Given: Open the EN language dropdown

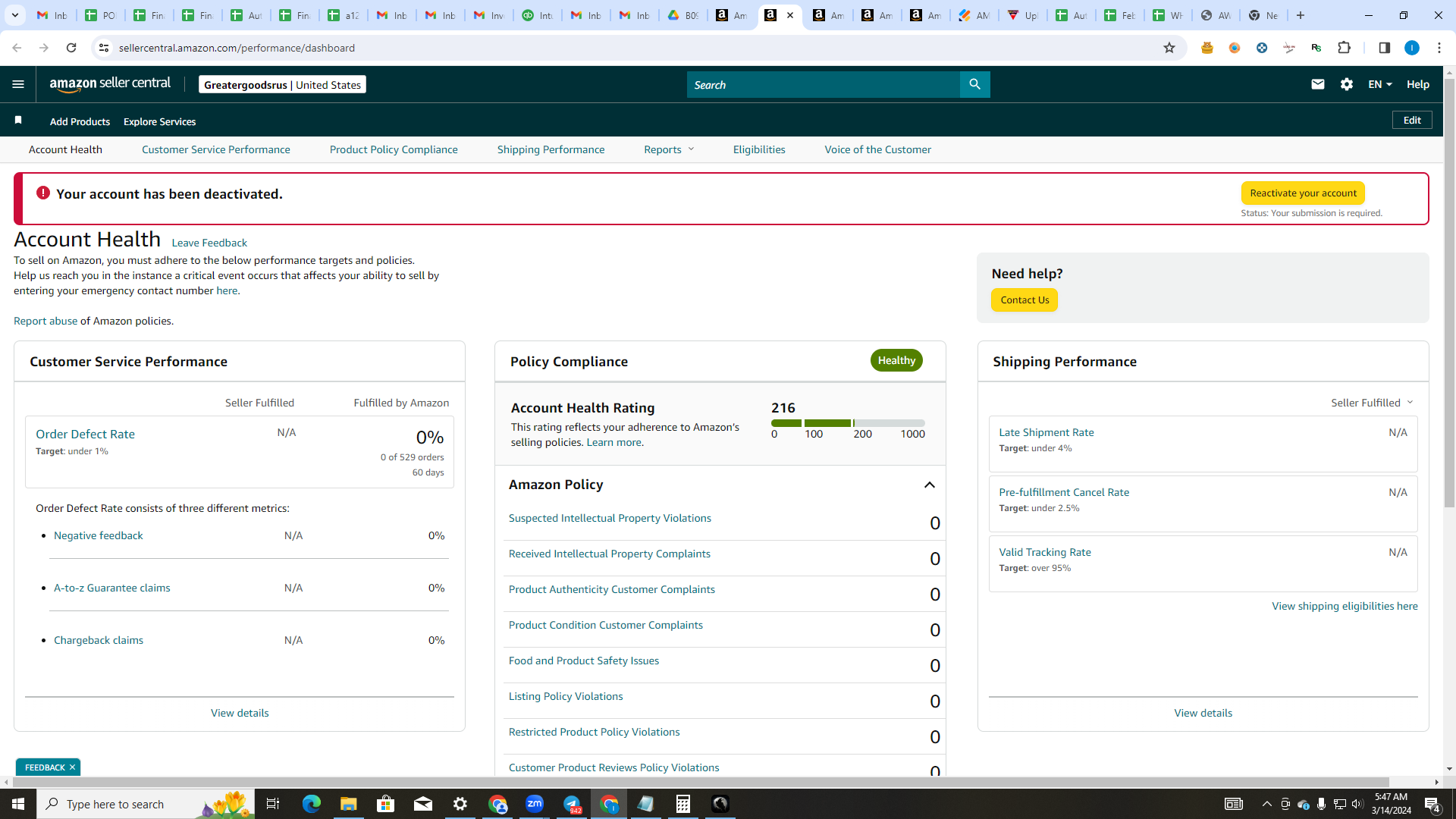Looking at the screenshot, I should pyautogui.click(x=1380, y=84).
